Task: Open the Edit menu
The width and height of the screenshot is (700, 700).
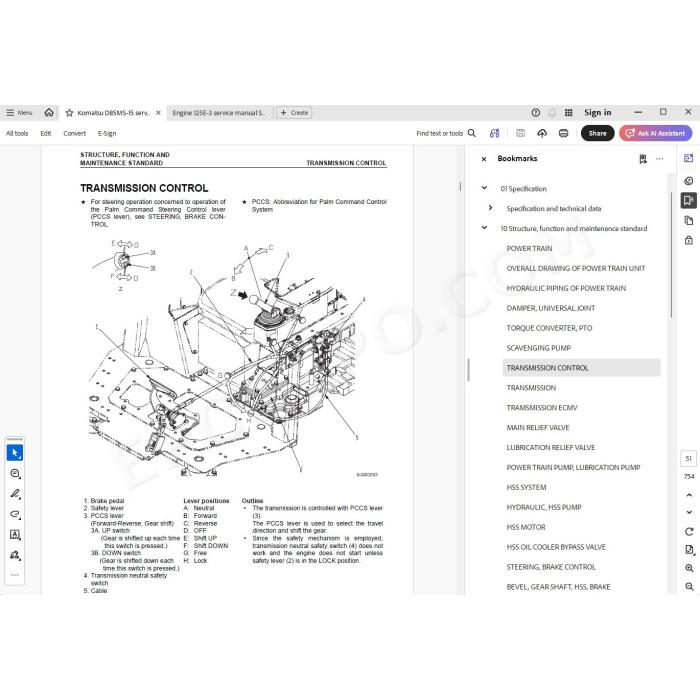Action: [x=46, y=133]
